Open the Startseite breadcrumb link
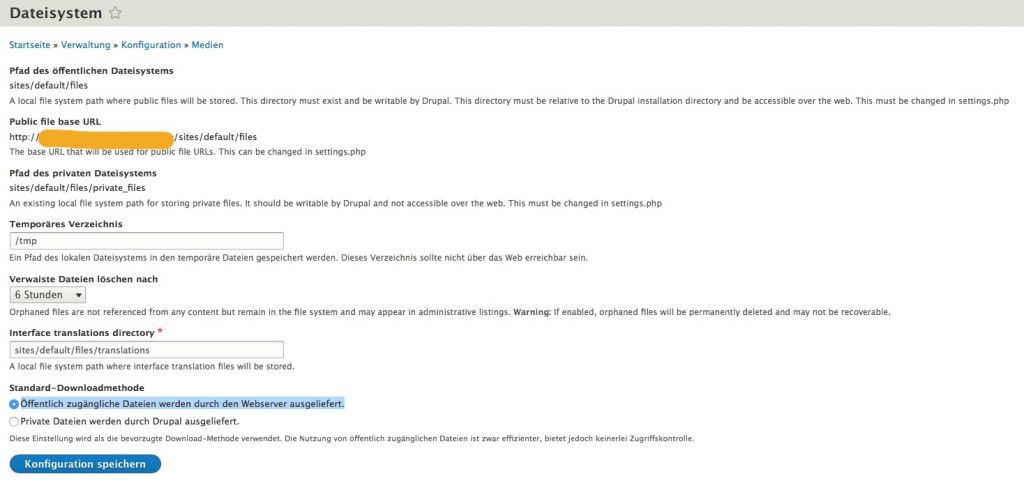 point(31,45)
